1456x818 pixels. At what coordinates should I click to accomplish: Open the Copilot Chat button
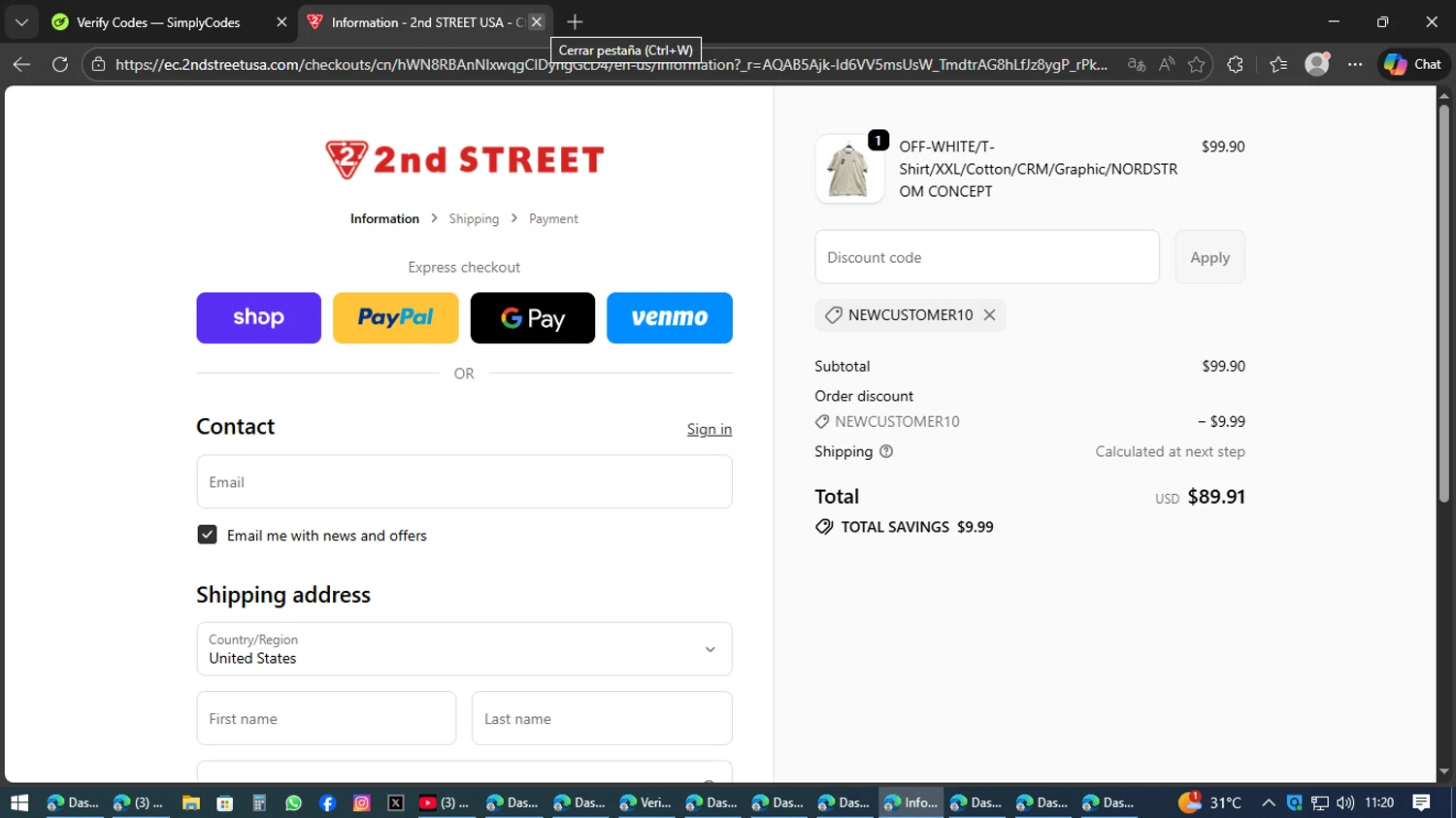point(1413,64)
